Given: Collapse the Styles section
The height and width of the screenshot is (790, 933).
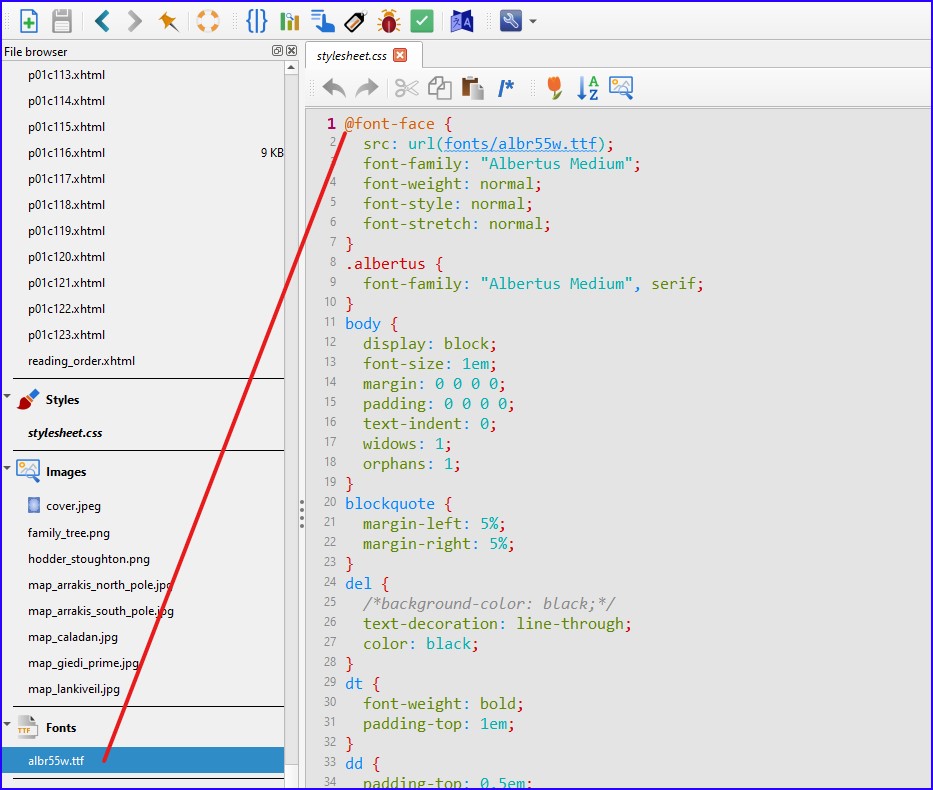Looking at the screenshot, I should pyautogui.click(x=8, y=397).
